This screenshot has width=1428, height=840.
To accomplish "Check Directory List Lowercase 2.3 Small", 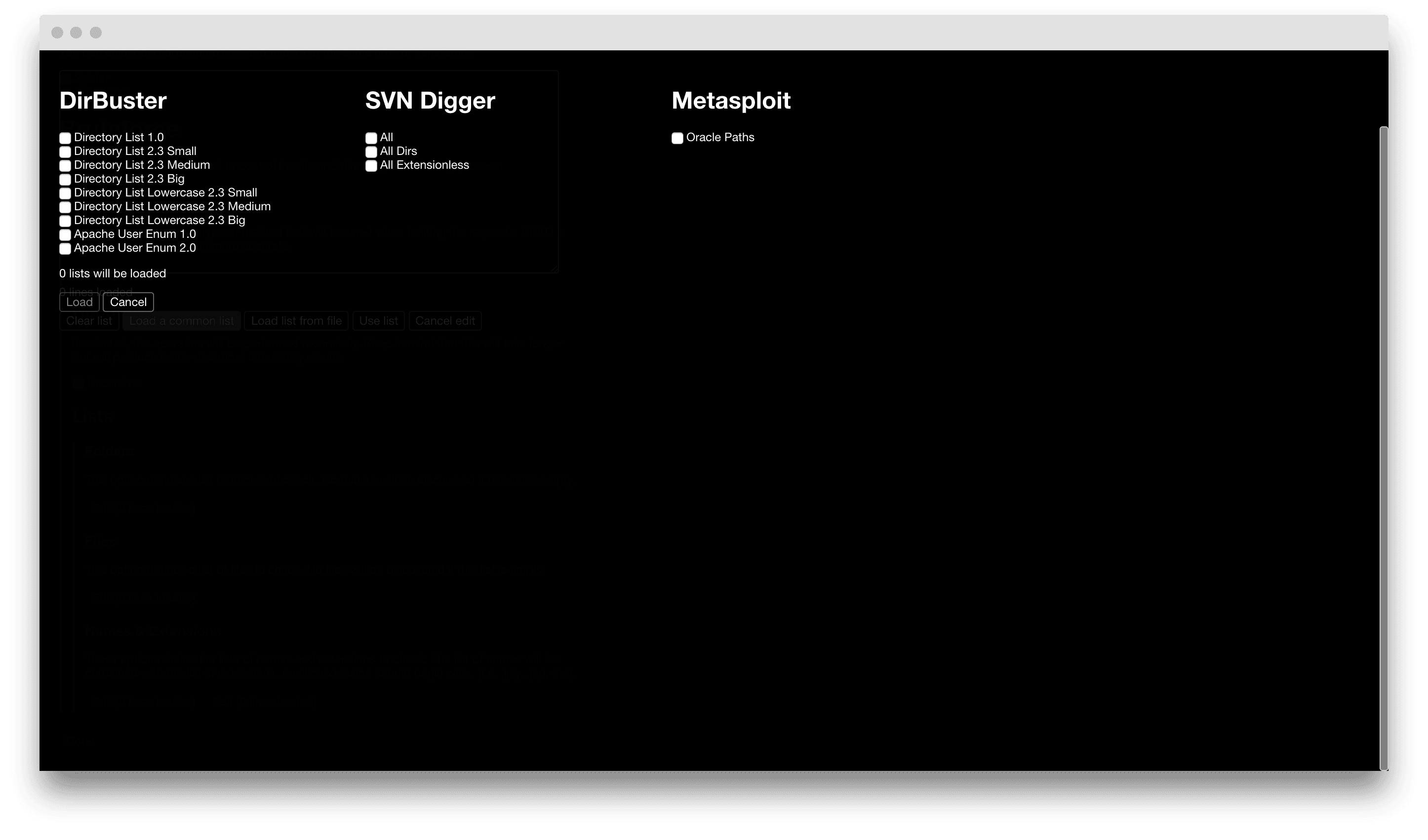I will click(x=65, y=193).
